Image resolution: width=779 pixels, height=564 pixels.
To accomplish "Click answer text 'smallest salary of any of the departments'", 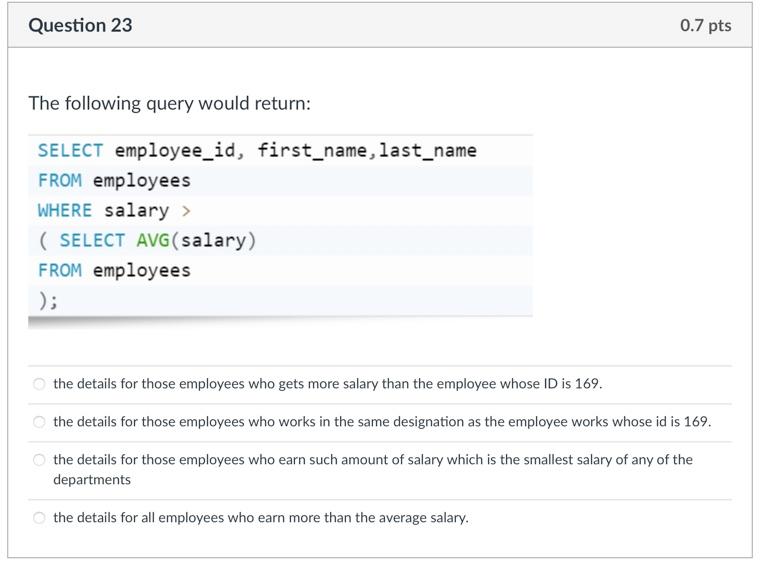I will 373,470.
